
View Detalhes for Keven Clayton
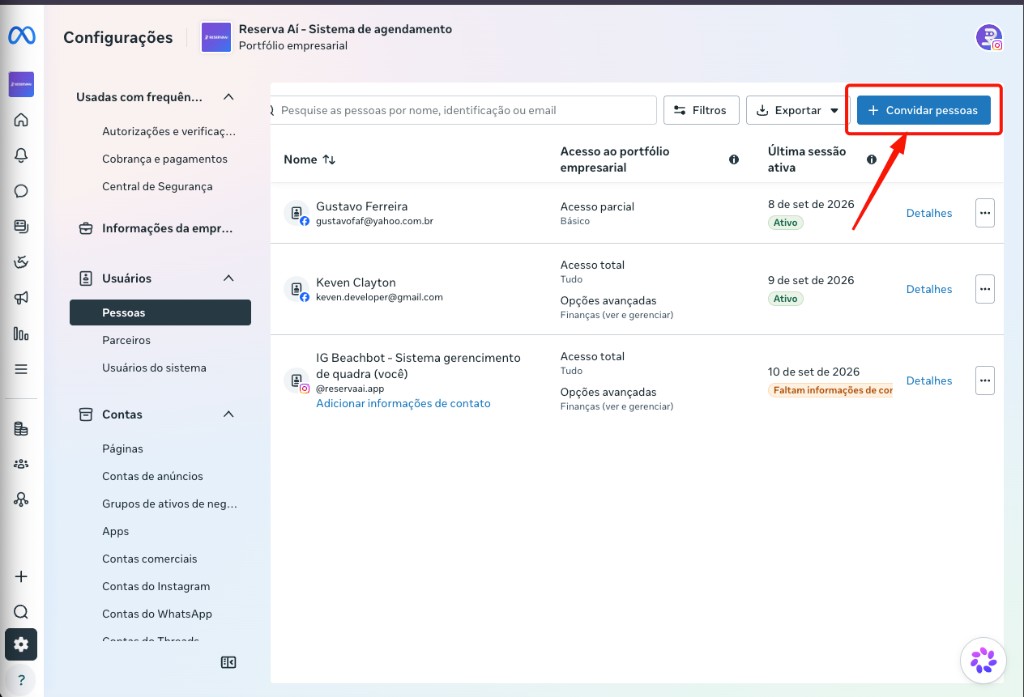pos(929,289)
